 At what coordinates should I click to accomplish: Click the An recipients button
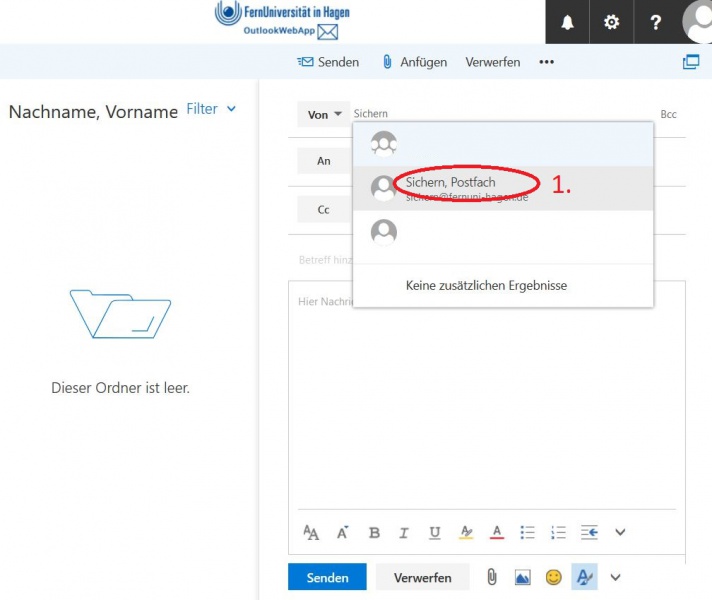[324, 161]
